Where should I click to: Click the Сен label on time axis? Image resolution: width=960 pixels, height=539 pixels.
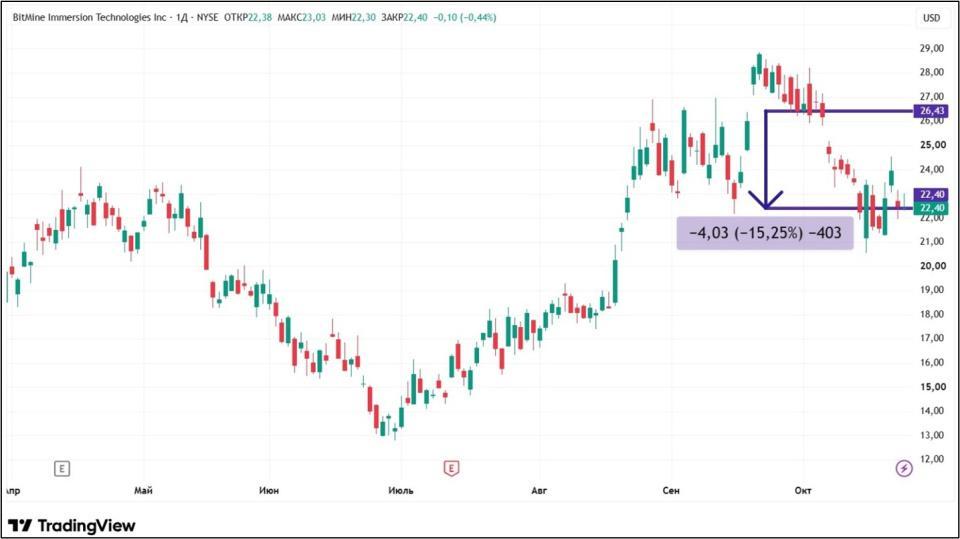pyautogui.click(x=671, y=491)
